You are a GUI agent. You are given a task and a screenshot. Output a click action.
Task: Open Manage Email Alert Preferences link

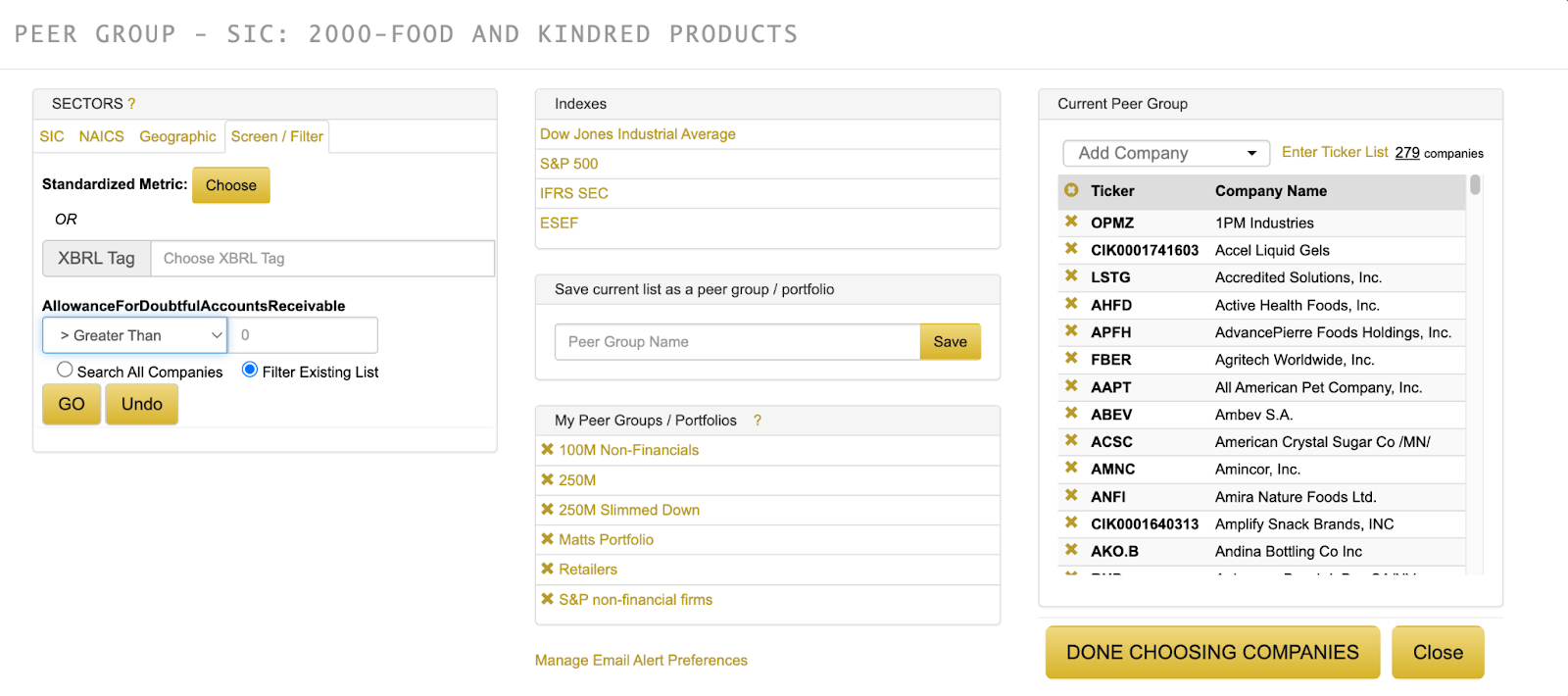[x=641, y=661]
